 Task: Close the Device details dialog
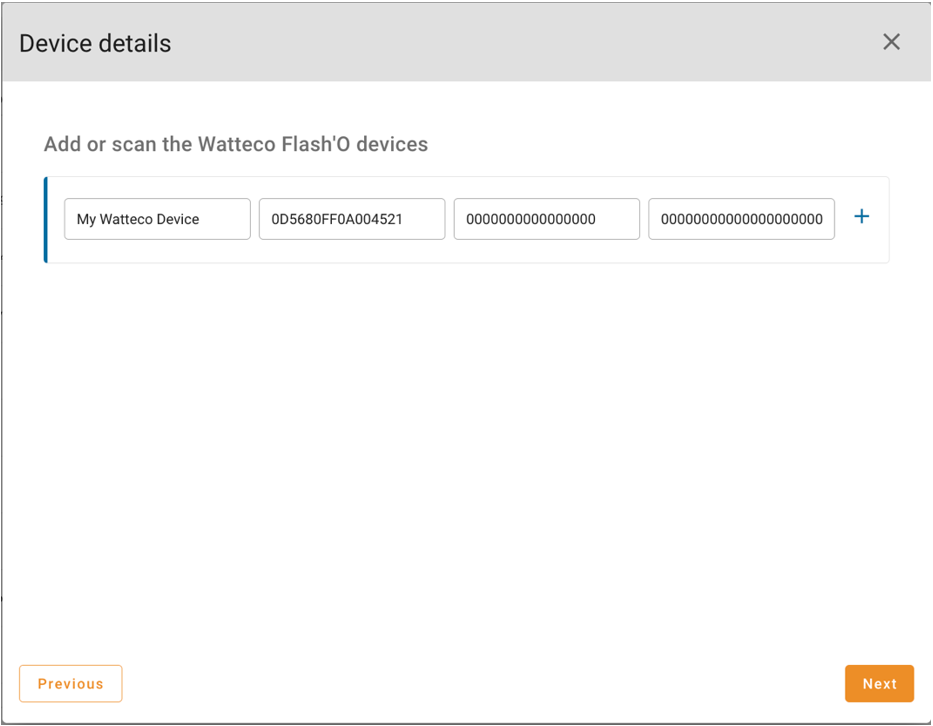point(891,42)
